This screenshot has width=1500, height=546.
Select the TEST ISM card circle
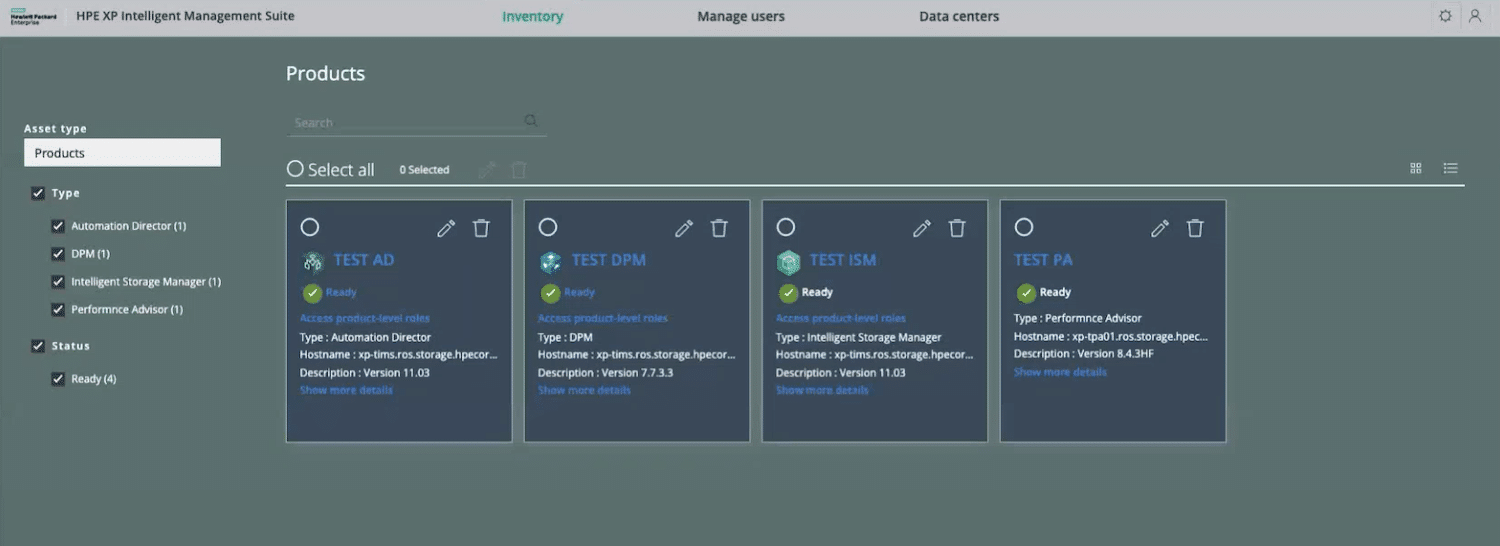tap(786, 228)
